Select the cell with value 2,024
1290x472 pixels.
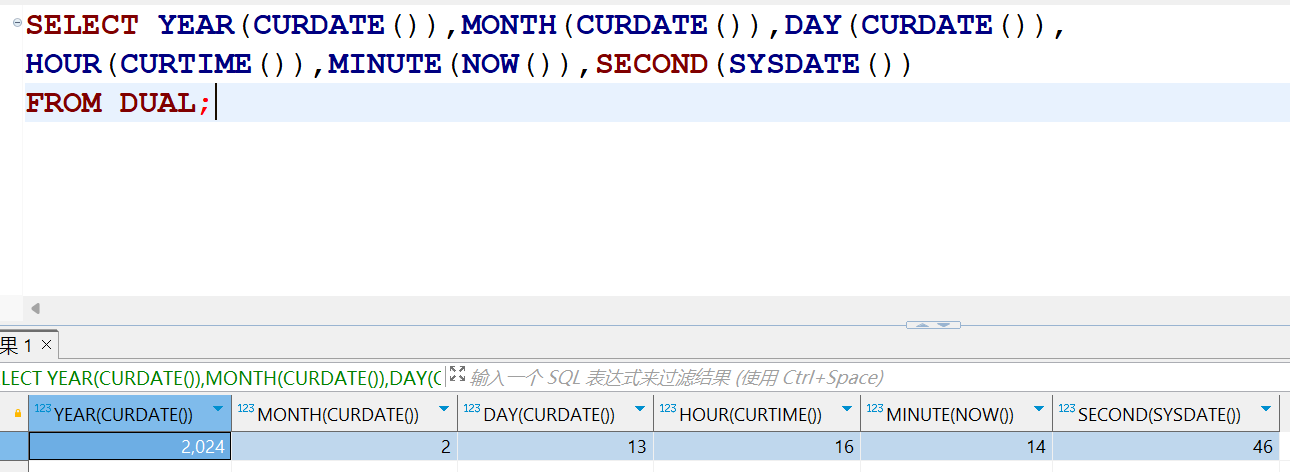(130, 447)
